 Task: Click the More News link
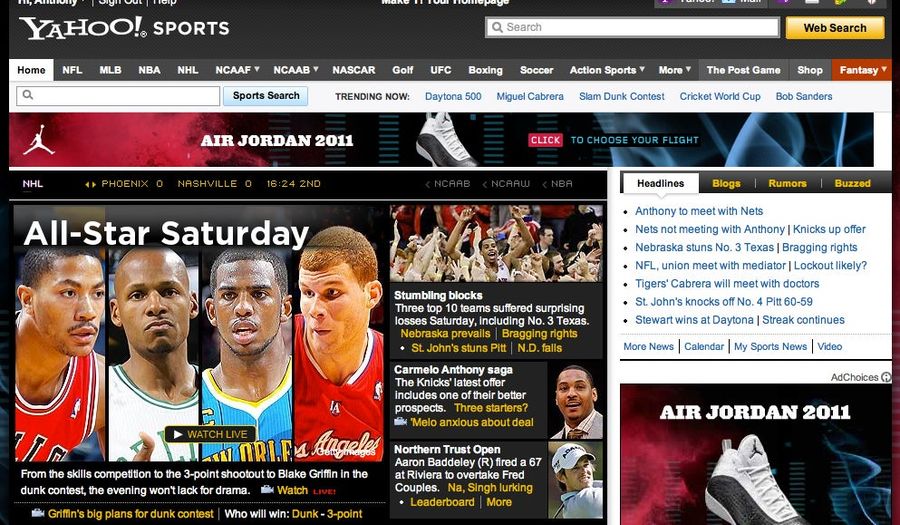[x=649, y=347]
